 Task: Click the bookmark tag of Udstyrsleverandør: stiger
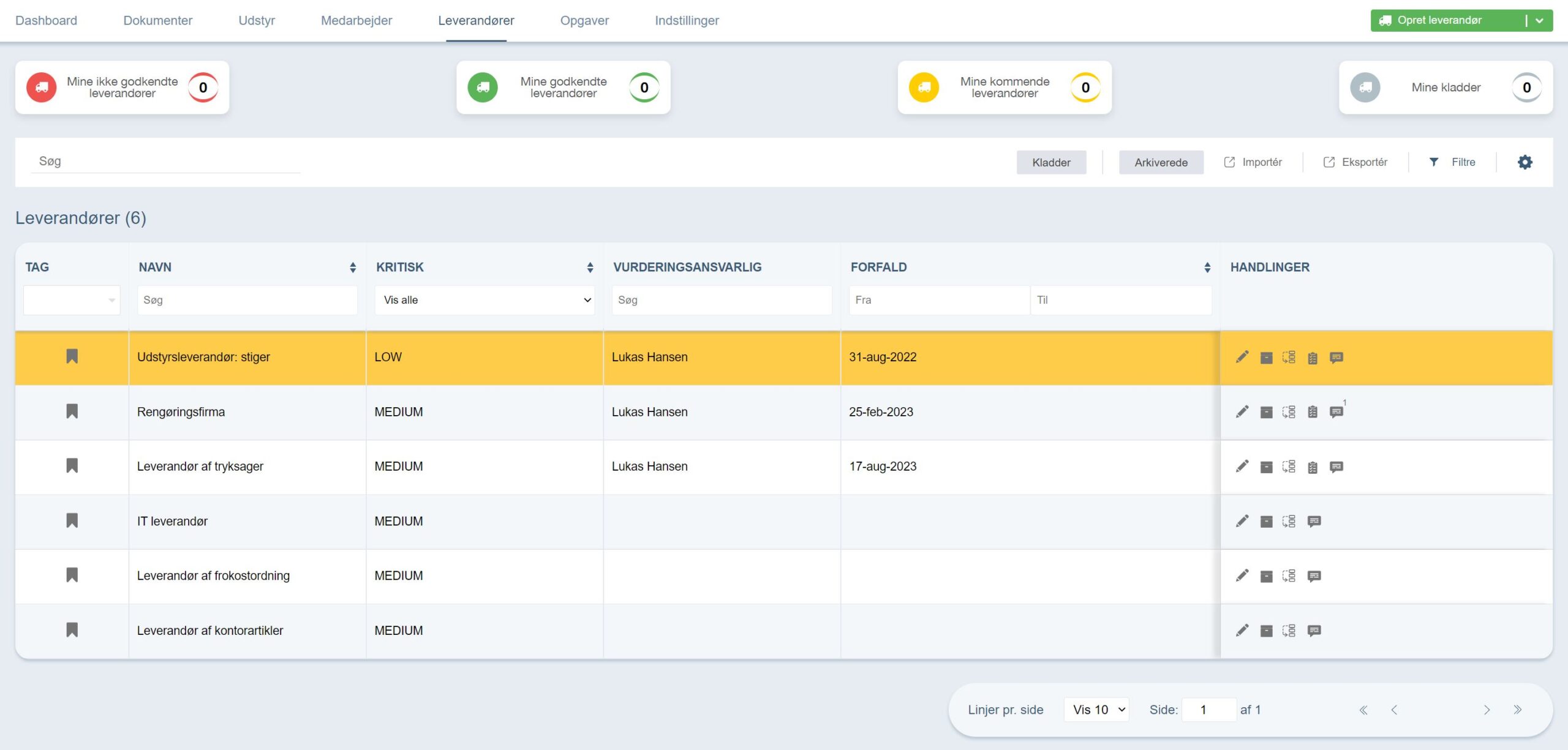click(x=72, y=356)
